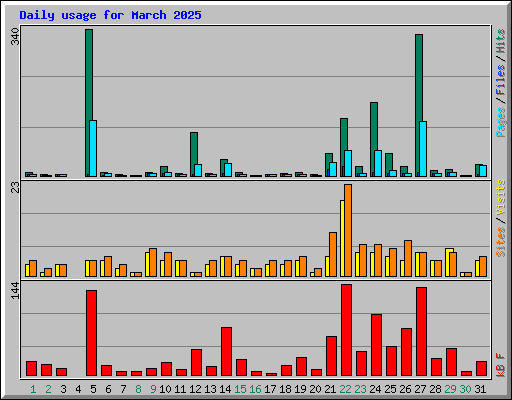
Task: Click day label 30 on the x-axis
Action: [x=465, y=389]
